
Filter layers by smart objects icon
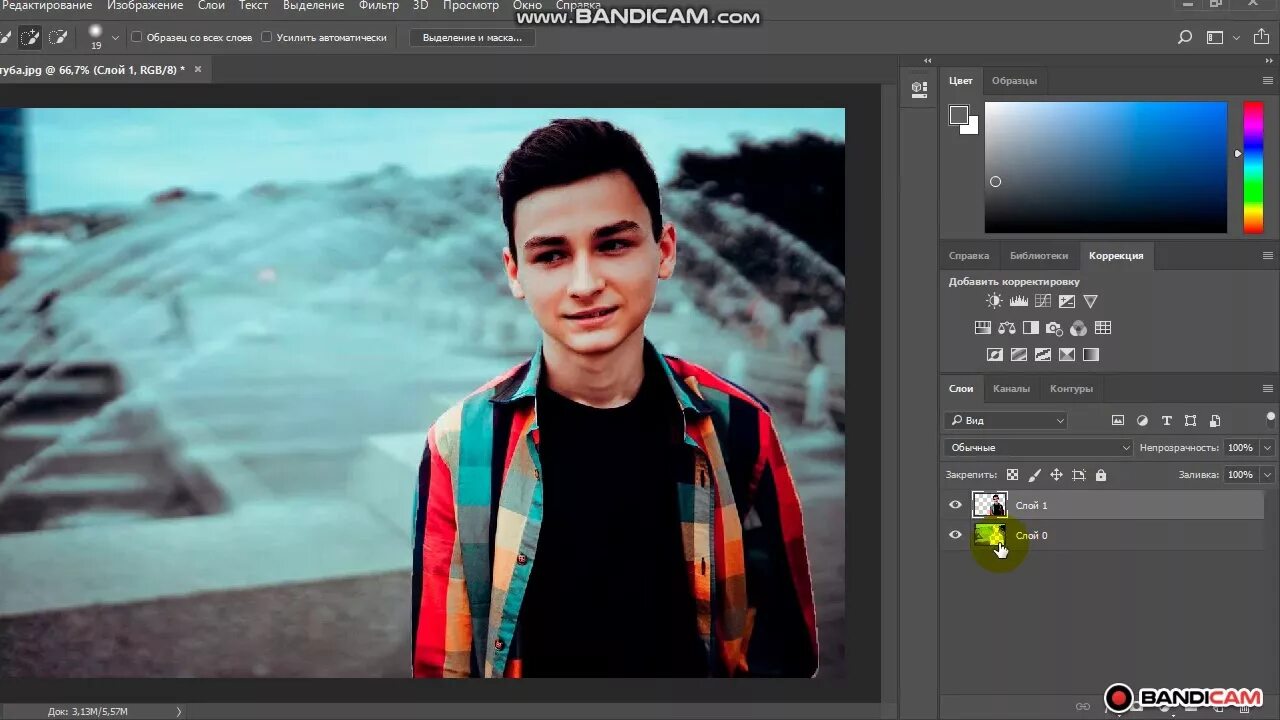pyautogui.click(x=1215, y=421)
